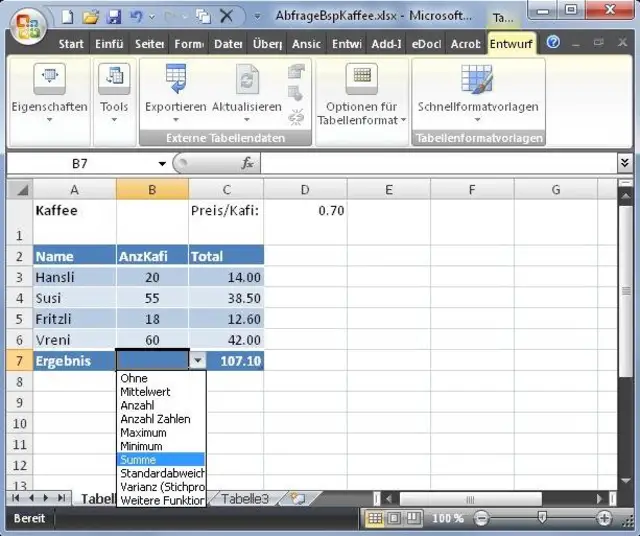
Task: Expand the Aktualisieren dropdown arrow
Action: pyautogui.click(x=247, y=120)
